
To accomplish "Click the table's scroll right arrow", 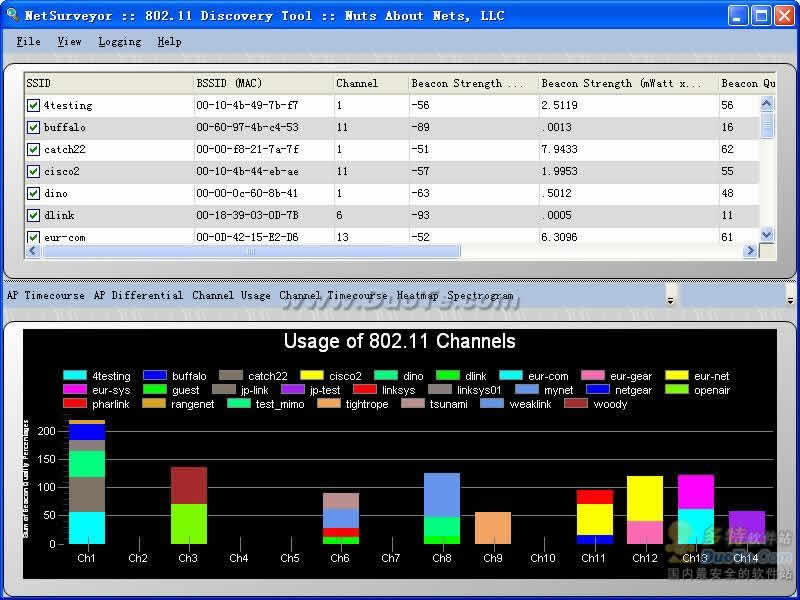I will (x=750, y=251).
